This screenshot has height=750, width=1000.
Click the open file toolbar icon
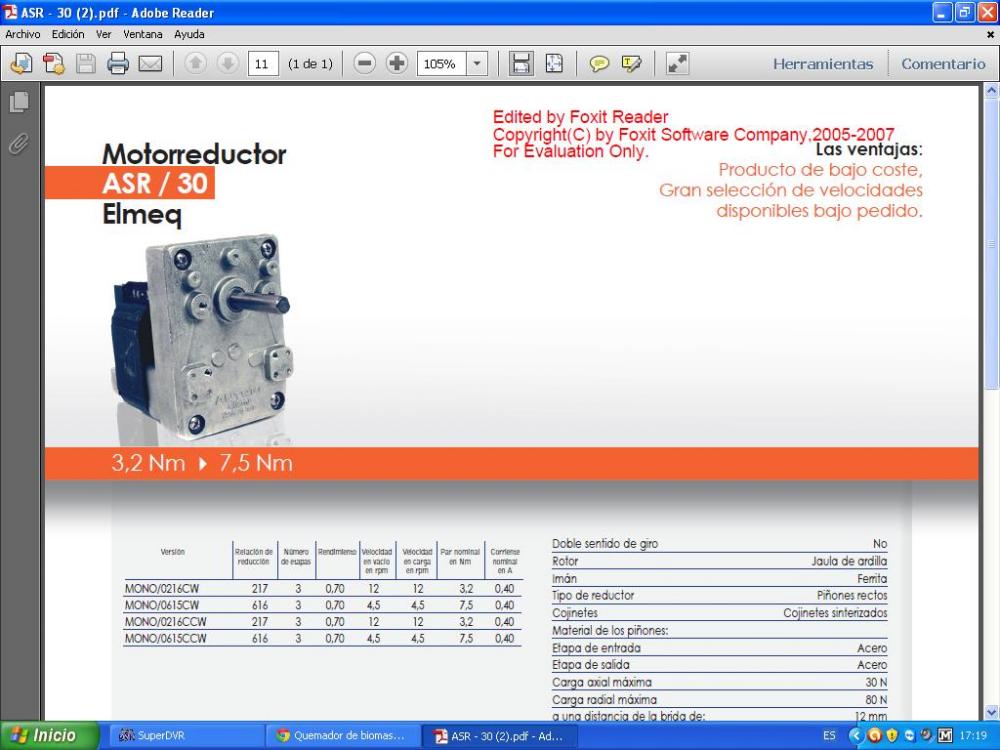pyautogui.click(x=22, y=63)
